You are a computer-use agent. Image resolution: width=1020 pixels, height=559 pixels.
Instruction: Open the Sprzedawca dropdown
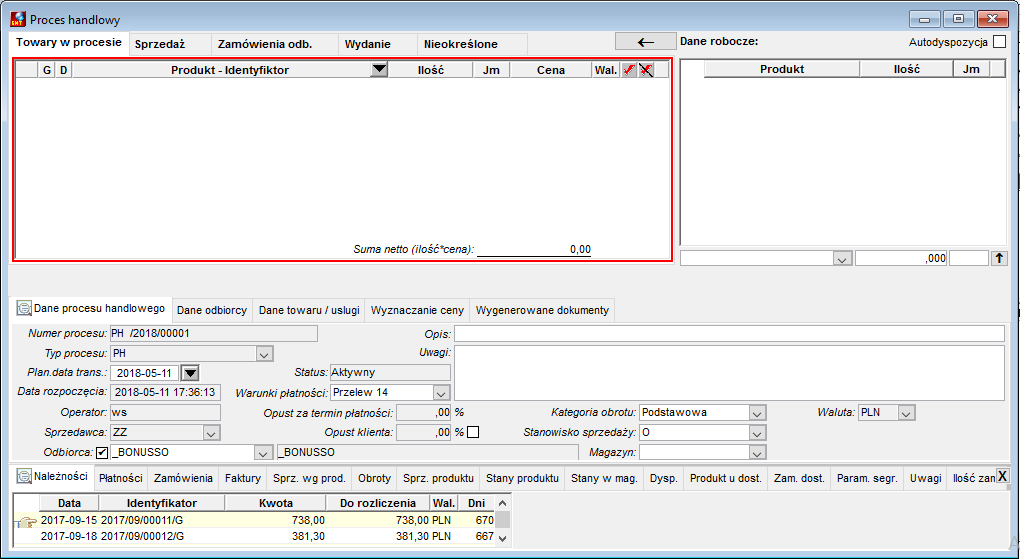pos(211,433)
